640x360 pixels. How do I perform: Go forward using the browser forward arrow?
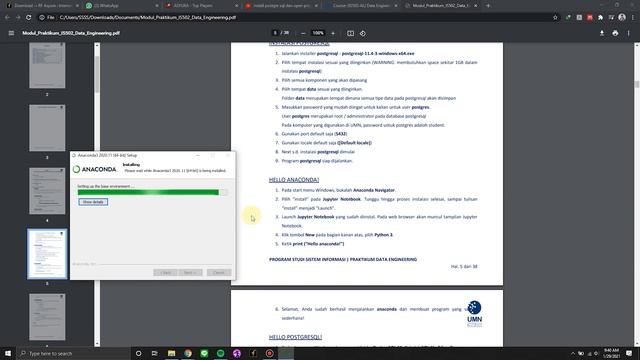point(18,18)
